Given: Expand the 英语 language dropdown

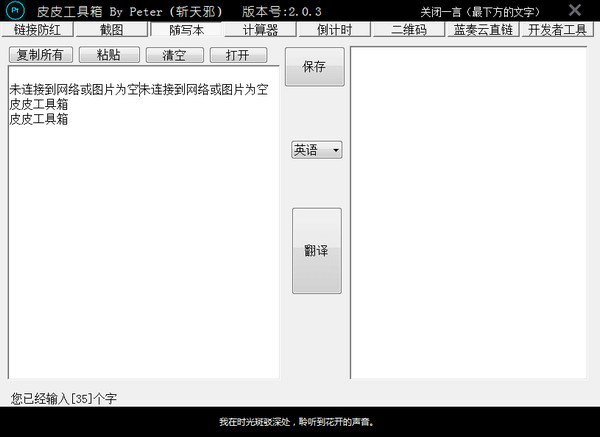Looking at the screenshot, I should 316,150.
